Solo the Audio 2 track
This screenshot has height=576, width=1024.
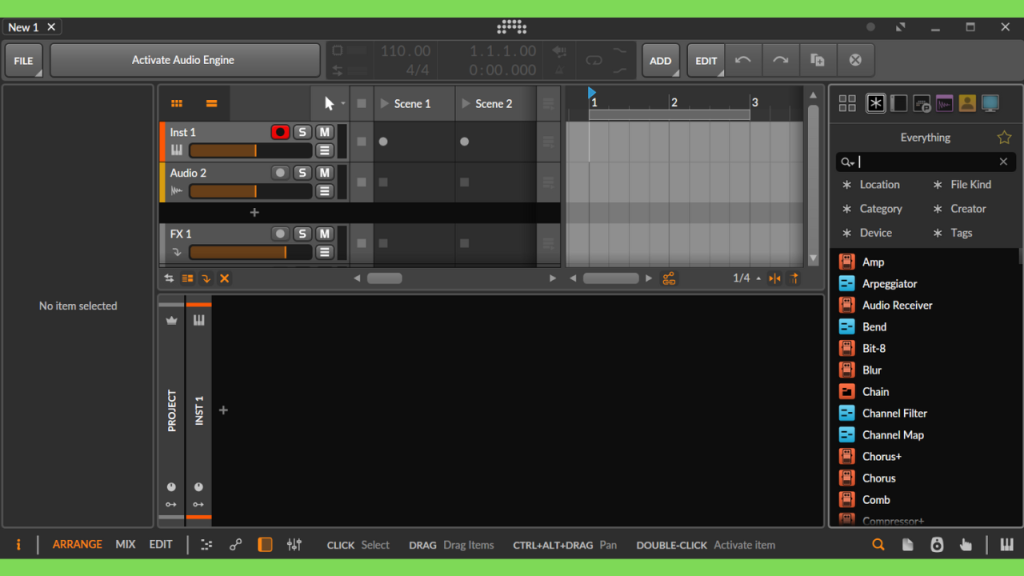click(x=302, y=172)
